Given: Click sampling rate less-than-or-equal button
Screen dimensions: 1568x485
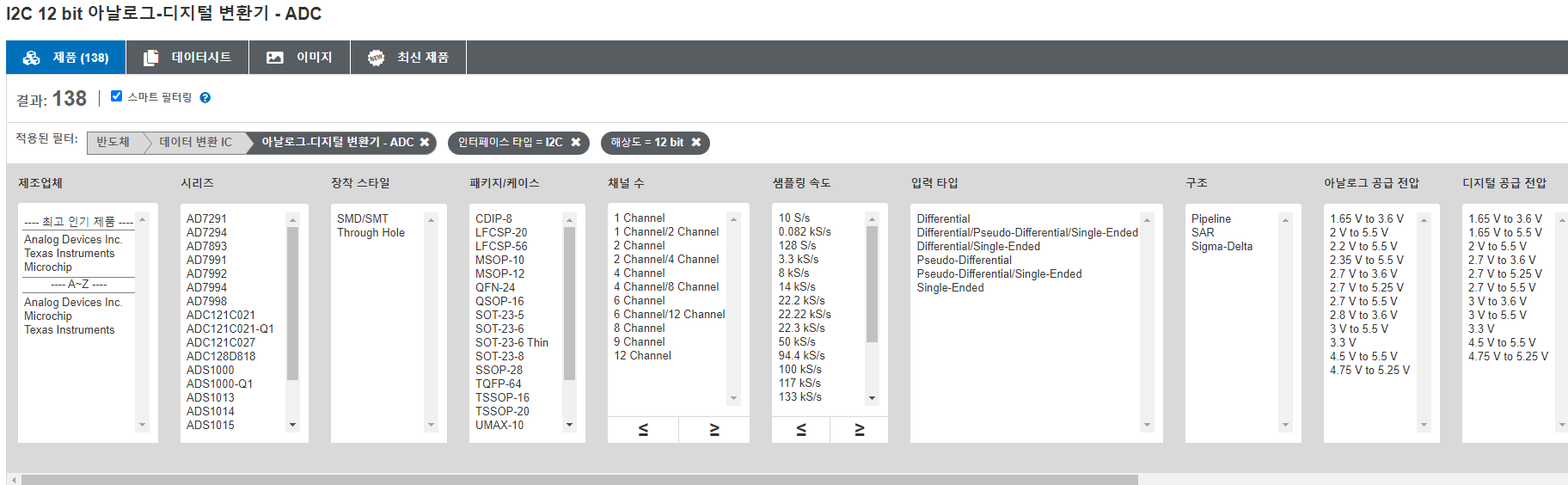Looking at the screenshot, I should (x=801, y=430).
